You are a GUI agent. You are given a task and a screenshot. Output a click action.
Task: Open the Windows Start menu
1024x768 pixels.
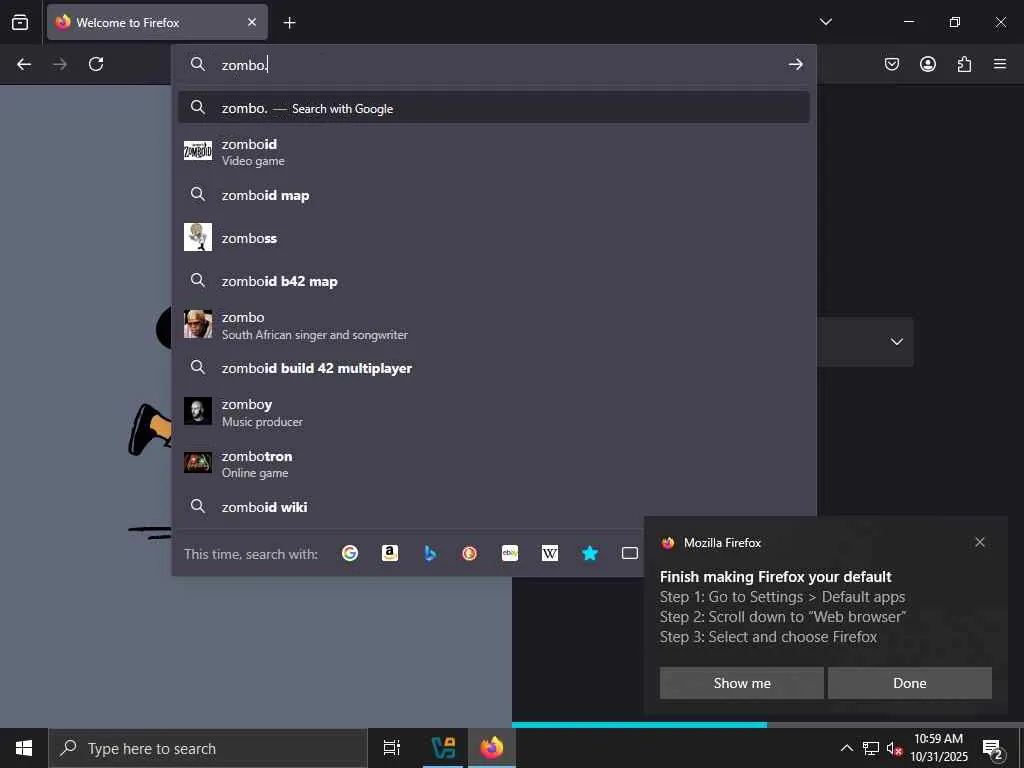coord(24,748)
